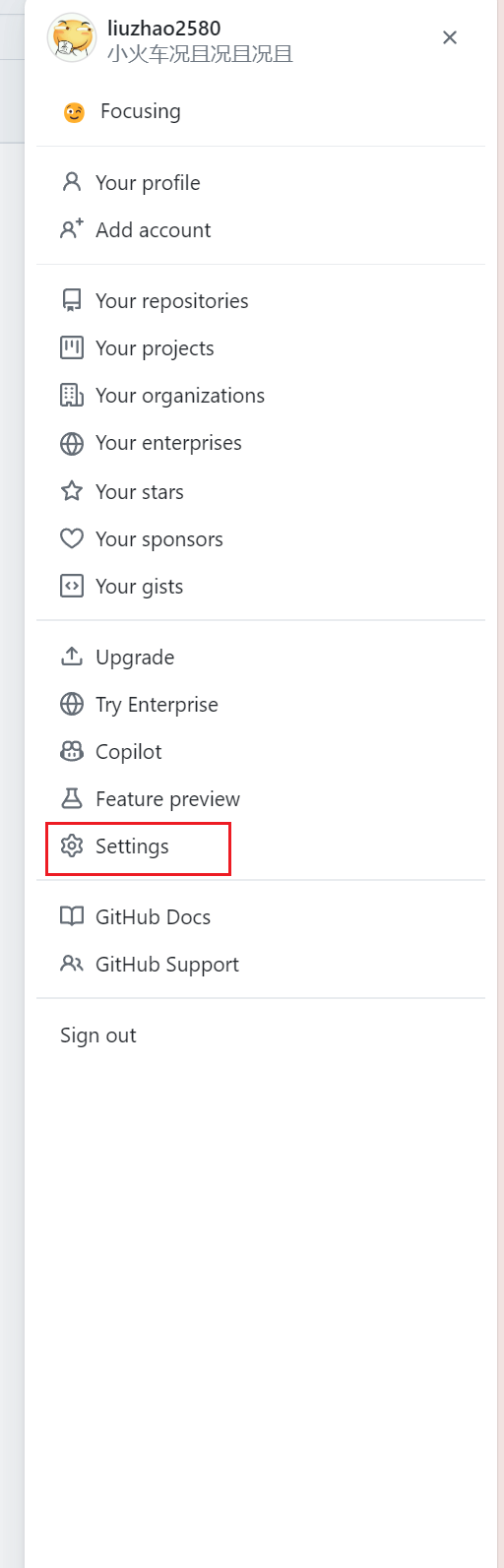Open GitHub Docs link
Image resolution: width=504 pixels, height=1568 pixels.
(261, 916)
